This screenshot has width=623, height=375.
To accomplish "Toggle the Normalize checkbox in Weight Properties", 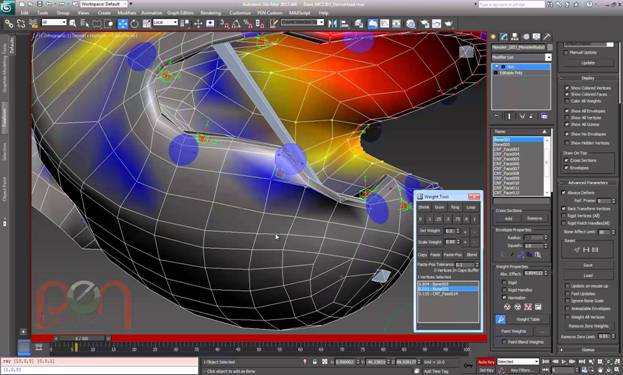I will pos(504,298).
